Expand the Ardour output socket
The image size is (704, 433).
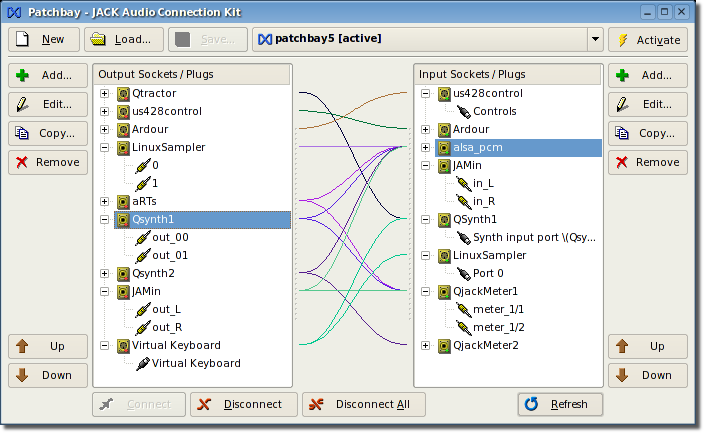[104, 129]
